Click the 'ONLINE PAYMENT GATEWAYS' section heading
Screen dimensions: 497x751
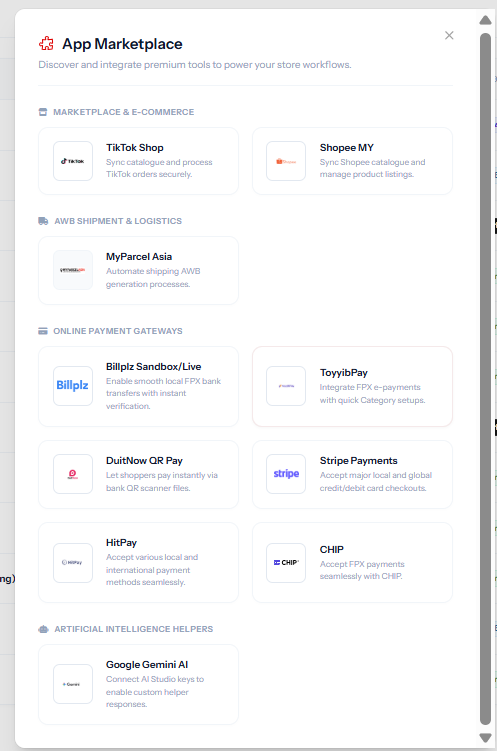[118, 331]
